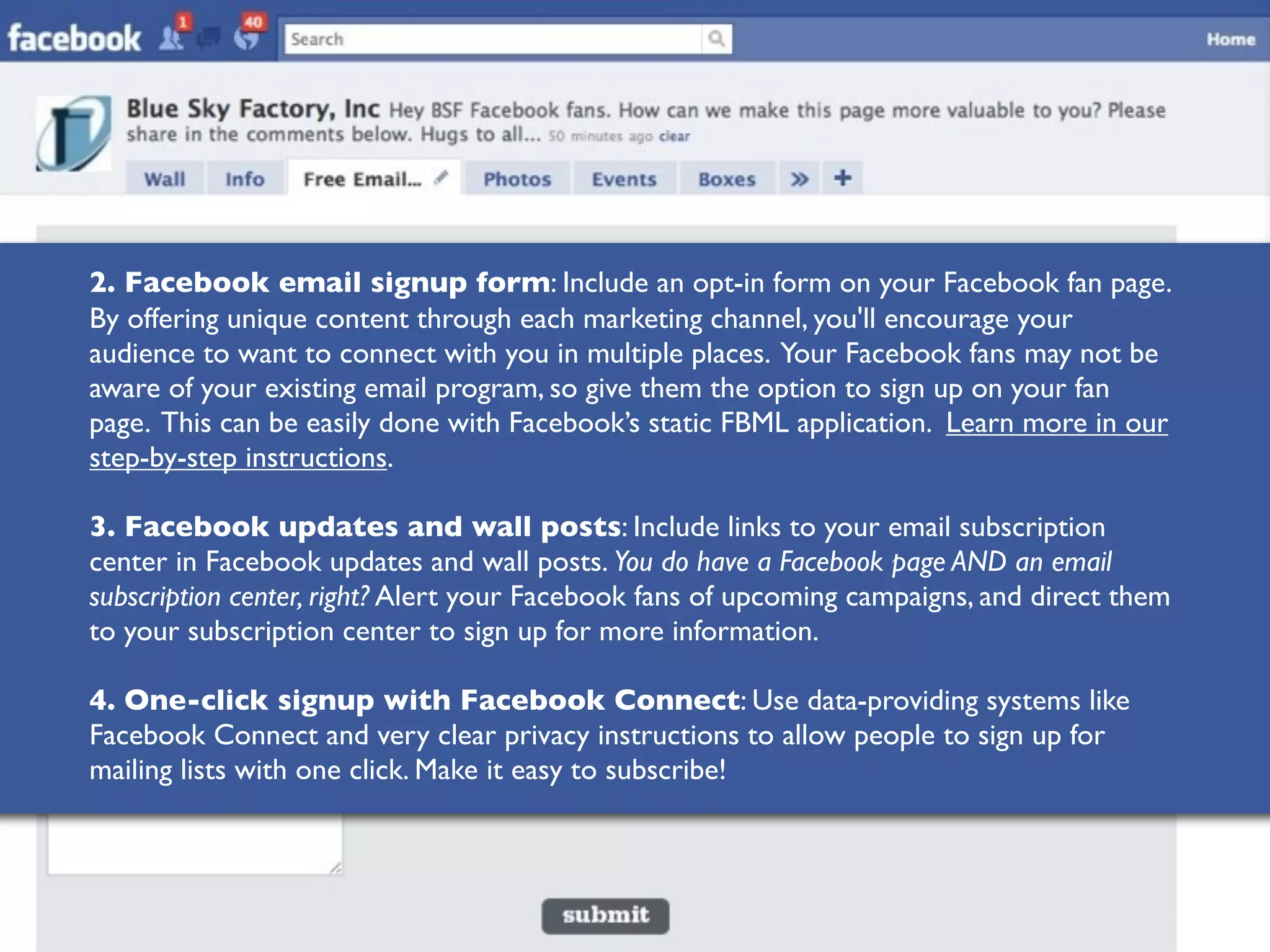Click the search magnifier button

pos(717,39)
